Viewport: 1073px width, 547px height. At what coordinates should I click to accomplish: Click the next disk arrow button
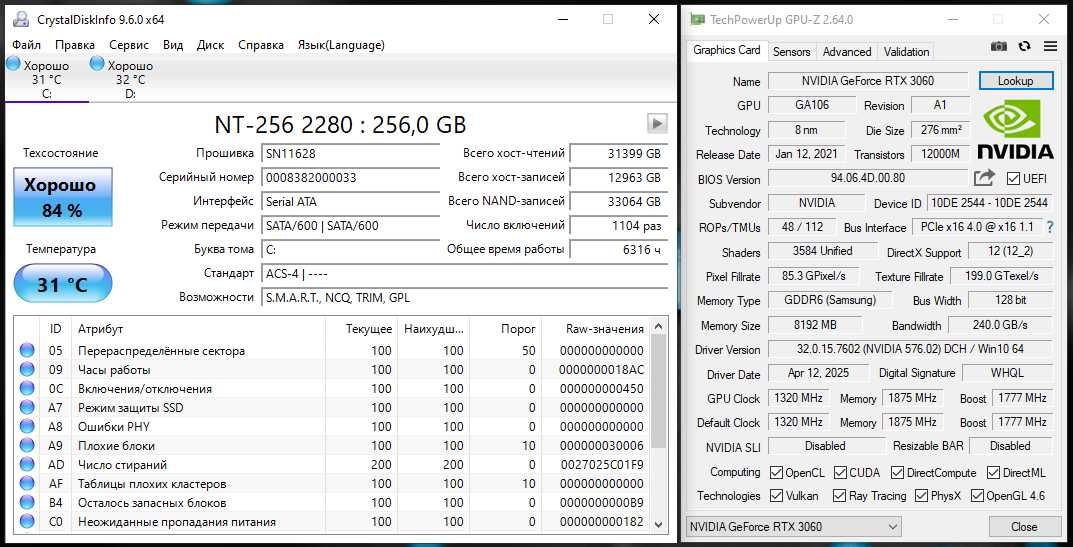[x=657, y=123]
